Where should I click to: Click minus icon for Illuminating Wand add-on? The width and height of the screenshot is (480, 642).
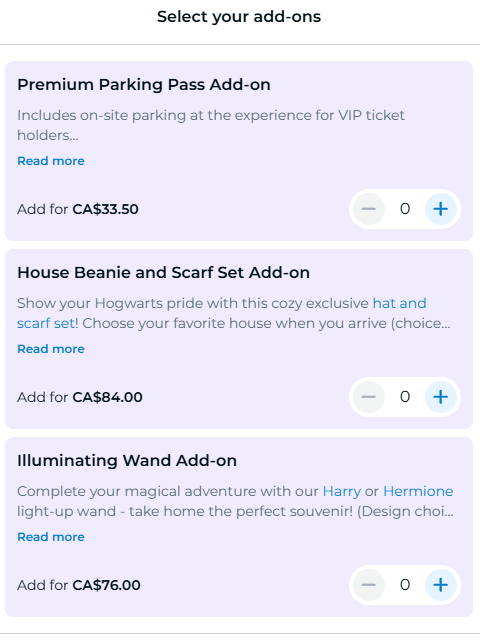point(369,585)
